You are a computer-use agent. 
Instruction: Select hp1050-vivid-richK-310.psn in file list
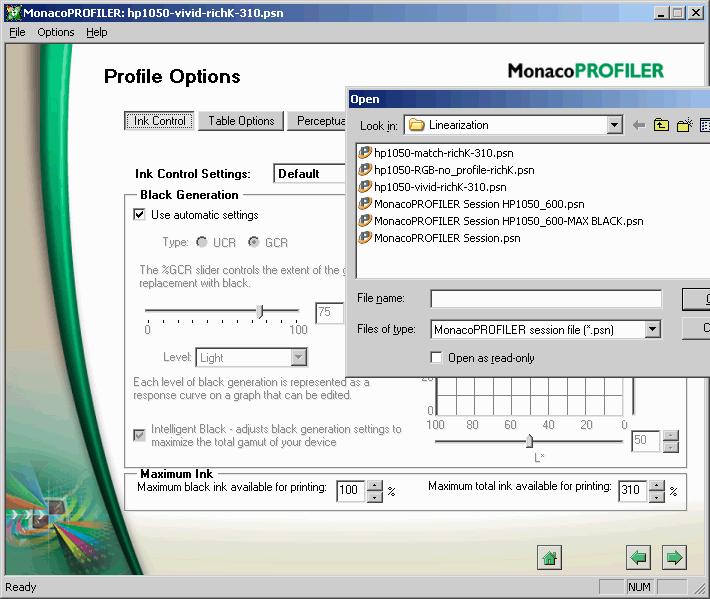(x=440, y=187)
